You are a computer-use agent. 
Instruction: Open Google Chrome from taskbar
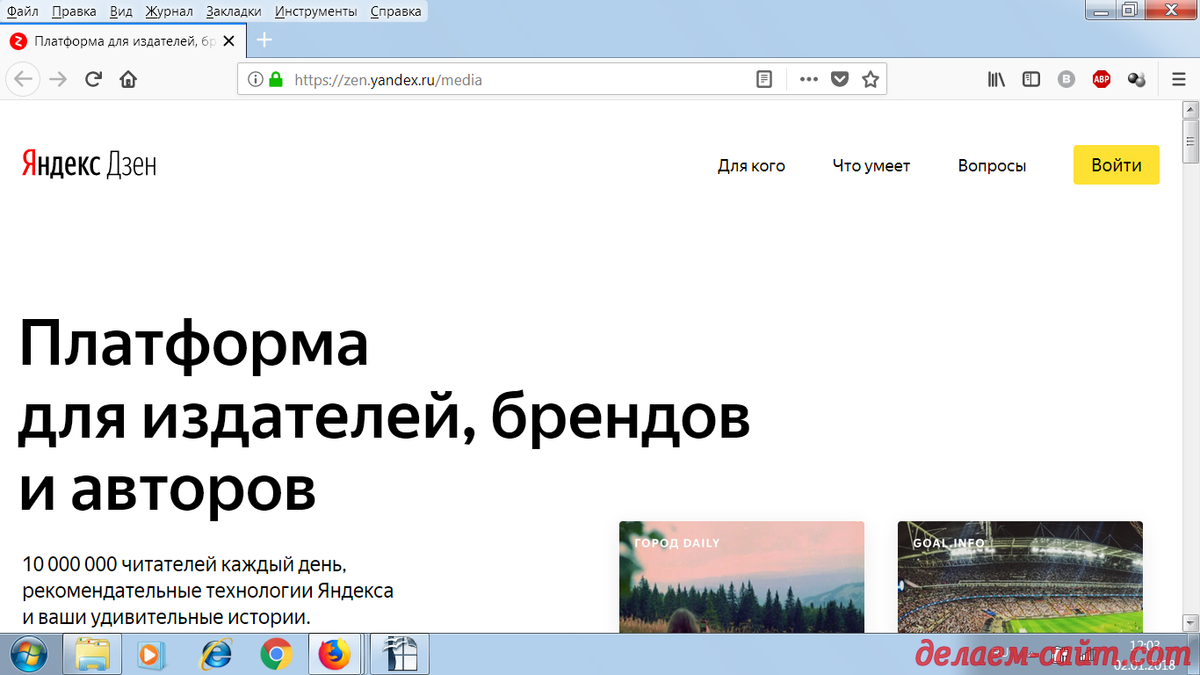click(x=275, y=655)
